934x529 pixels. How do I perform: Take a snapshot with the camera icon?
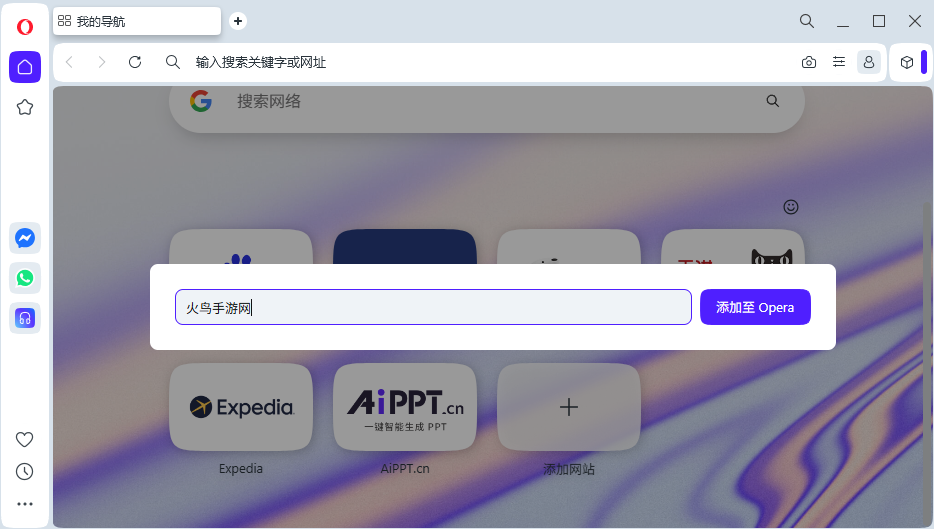[x=809, y=62]
